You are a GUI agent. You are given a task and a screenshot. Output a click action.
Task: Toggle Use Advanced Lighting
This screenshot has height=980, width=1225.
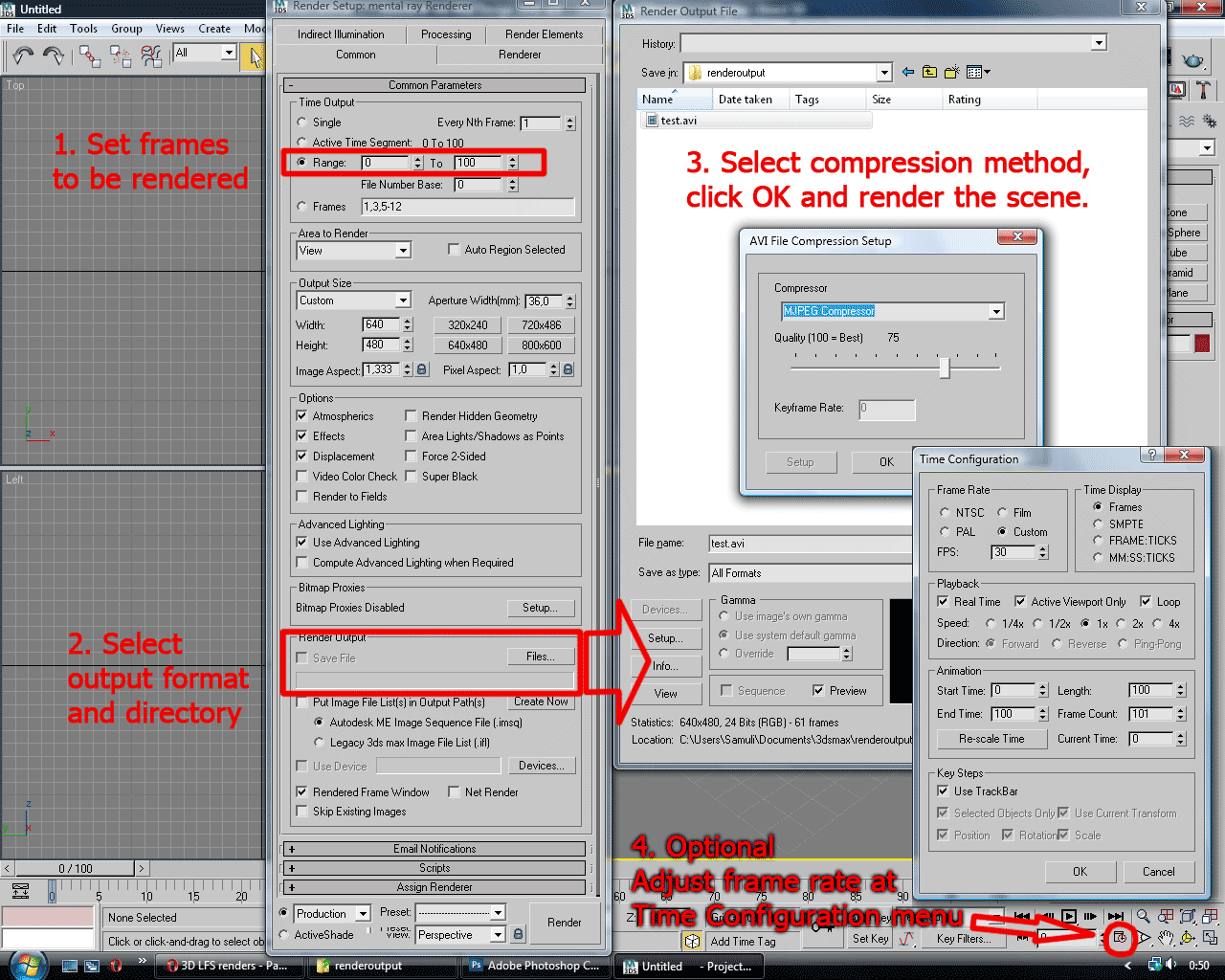[x=302, y=543]
